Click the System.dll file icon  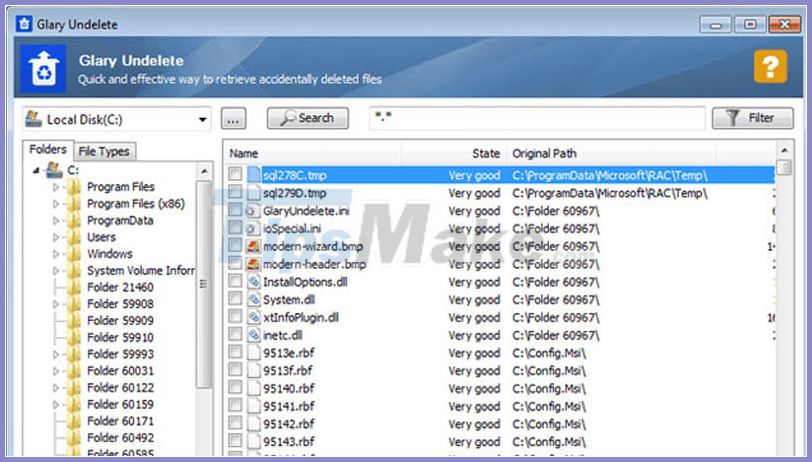click(x=253, y=299)
